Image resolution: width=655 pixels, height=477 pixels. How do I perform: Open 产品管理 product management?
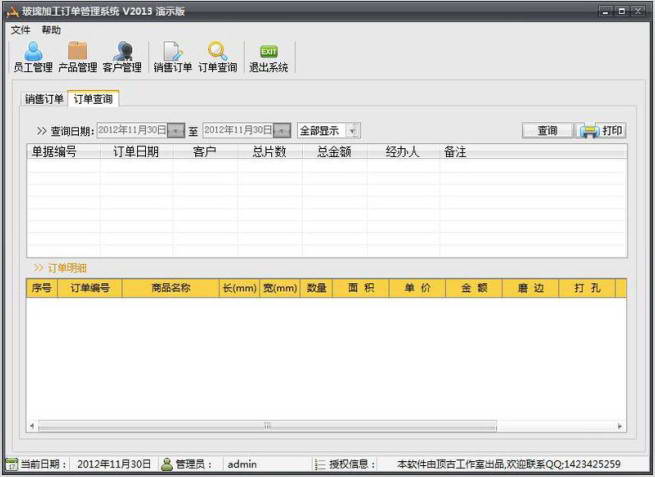coord(77,57)
